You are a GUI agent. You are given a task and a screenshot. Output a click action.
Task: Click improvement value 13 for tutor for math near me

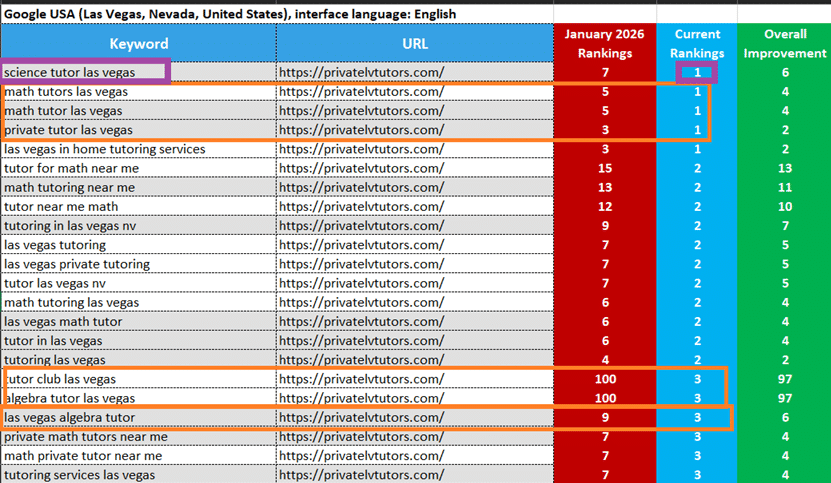click(x=784, y=168)
